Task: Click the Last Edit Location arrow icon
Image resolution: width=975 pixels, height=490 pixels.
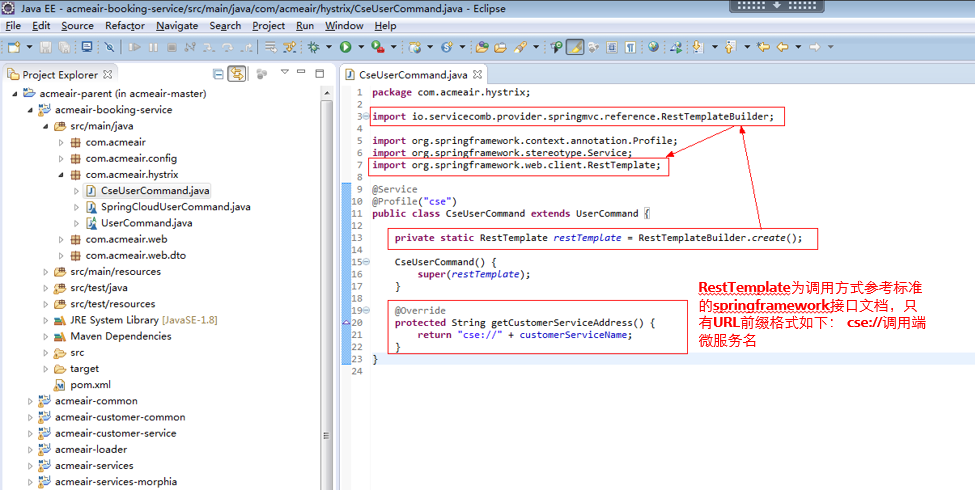Action: pos(763,47)
